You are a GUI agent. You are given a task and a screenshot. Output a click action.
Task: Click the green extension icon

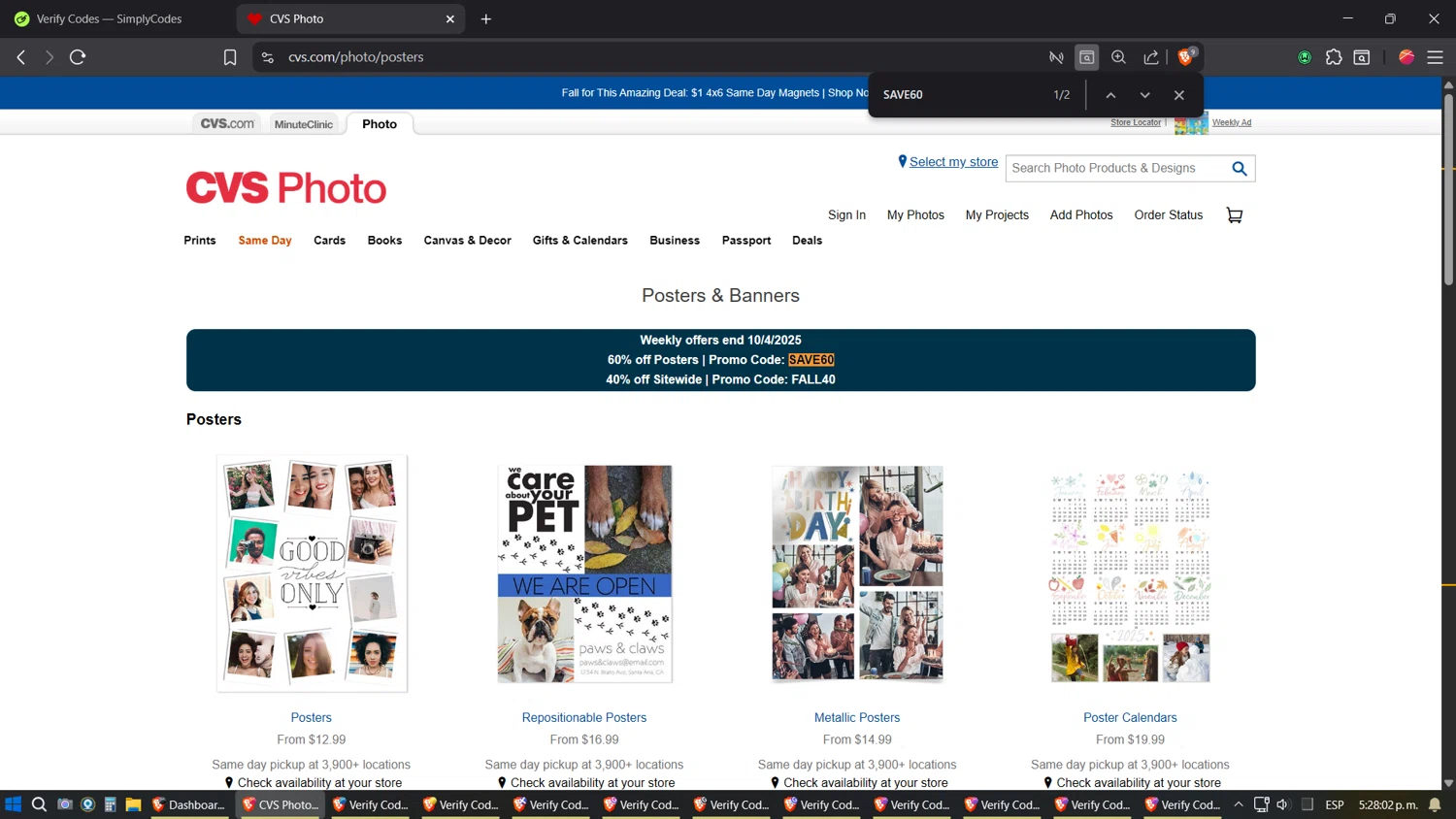tap(1305, 57)
